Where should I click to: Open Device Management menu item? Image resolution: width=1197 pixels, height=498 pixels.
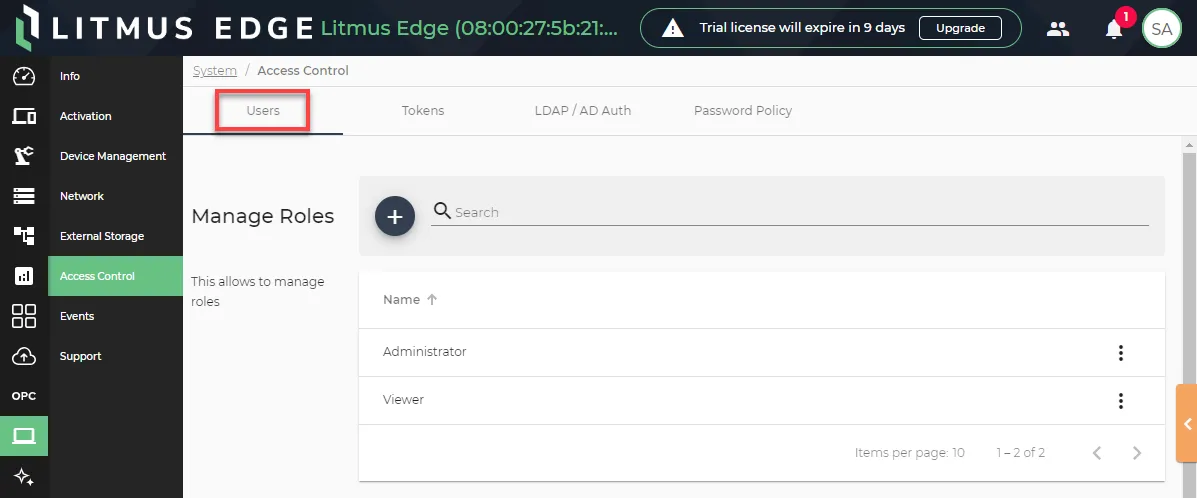pos(115,156)
